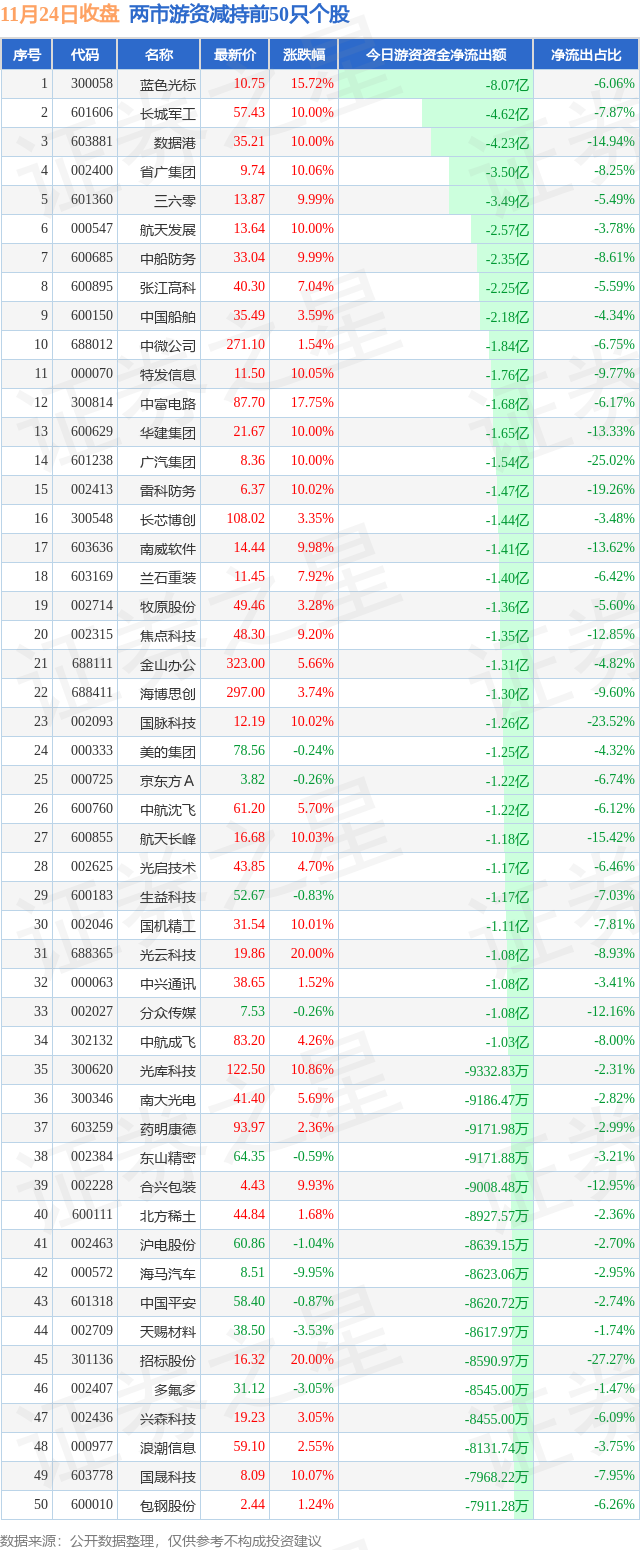Click stock code 600760

click(x=92, y=809)
